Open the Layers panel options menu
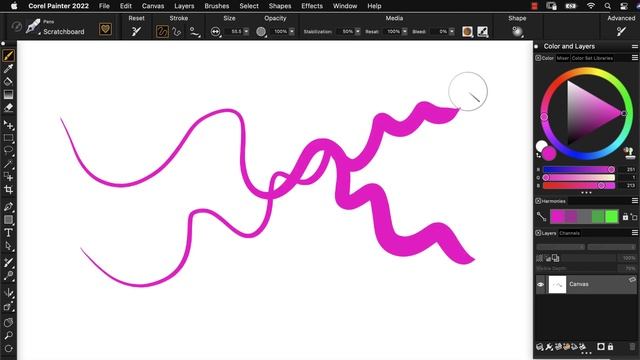This screenshot has height=360, width=640. click(635, 233)
